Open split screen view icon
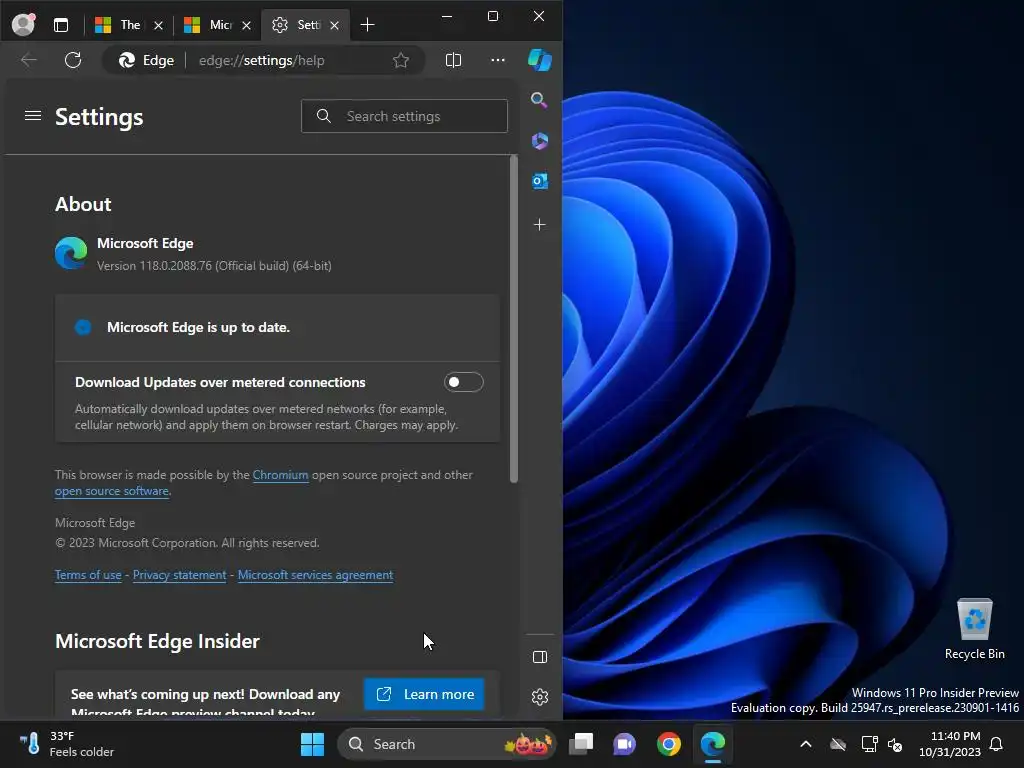 click(453, 60)
